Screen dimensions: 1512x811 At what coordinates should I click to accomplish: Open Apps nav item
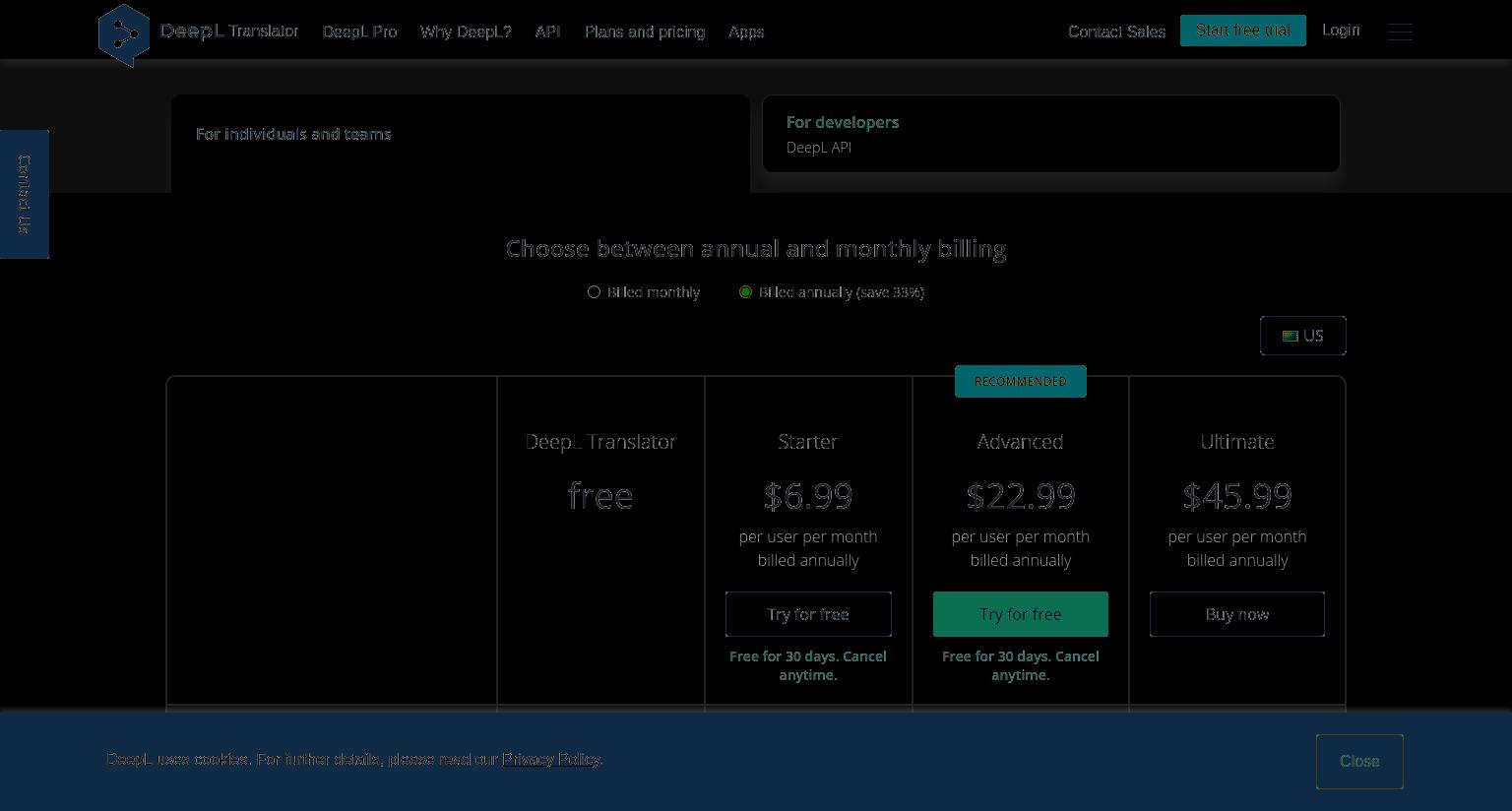pos(746,31)
